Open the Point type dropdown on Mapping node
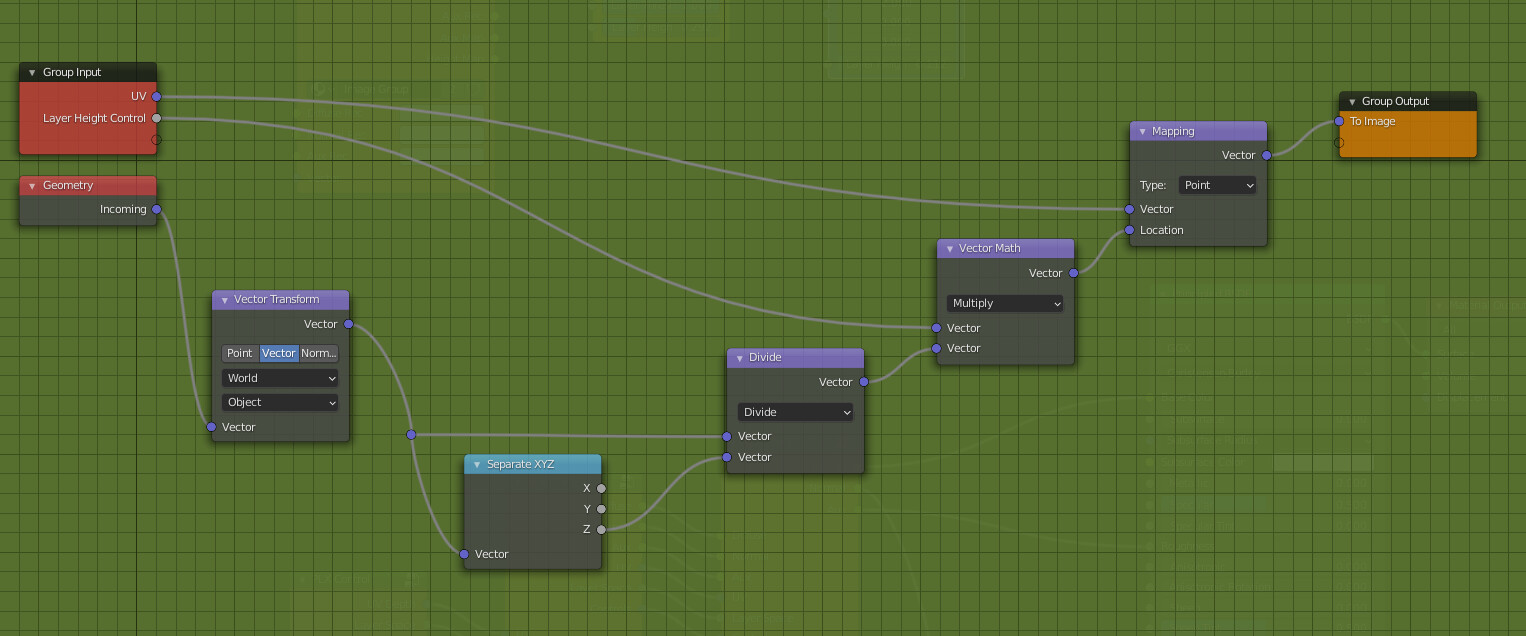 tap(1216, 185)
